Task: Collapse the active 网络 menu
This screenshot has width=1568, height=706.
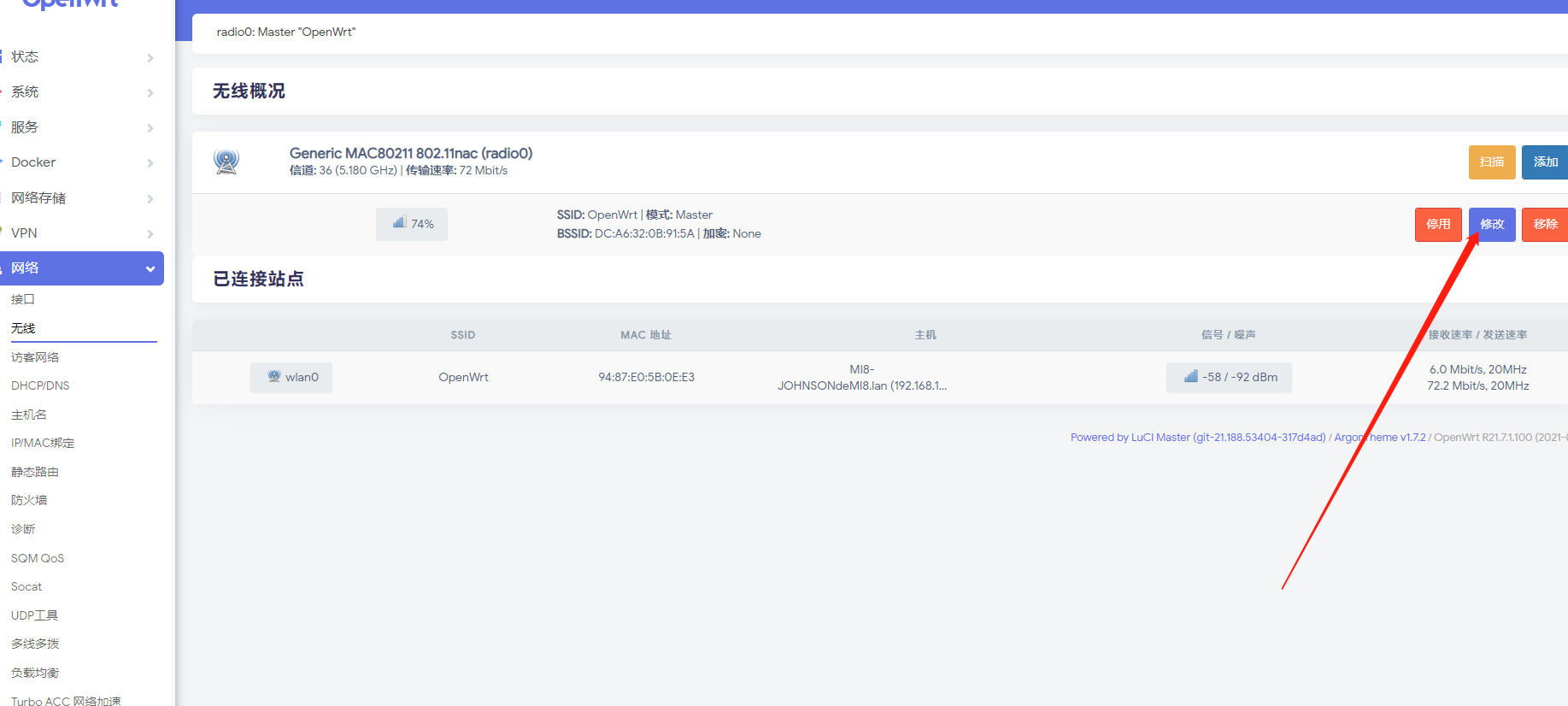Action: (x=81, y=268)
